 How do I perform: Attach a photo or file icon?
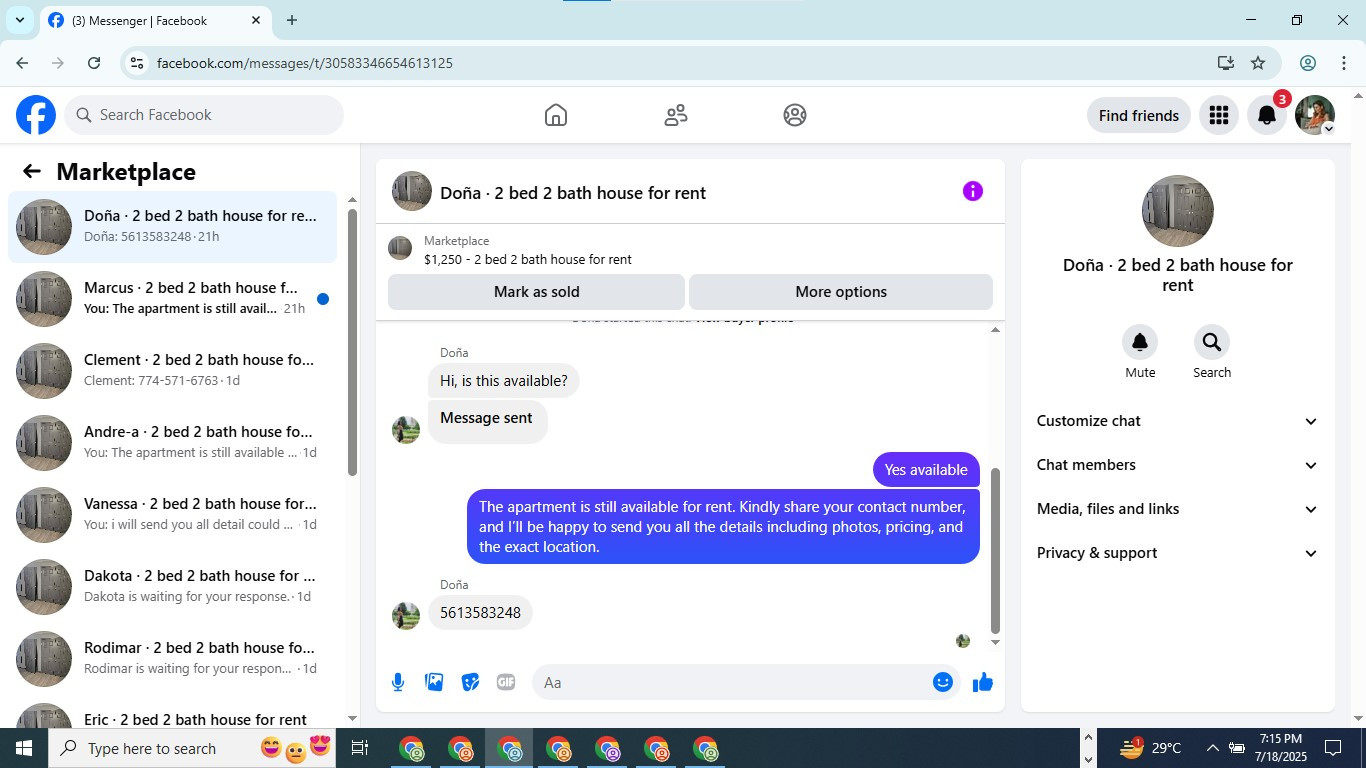434,682
